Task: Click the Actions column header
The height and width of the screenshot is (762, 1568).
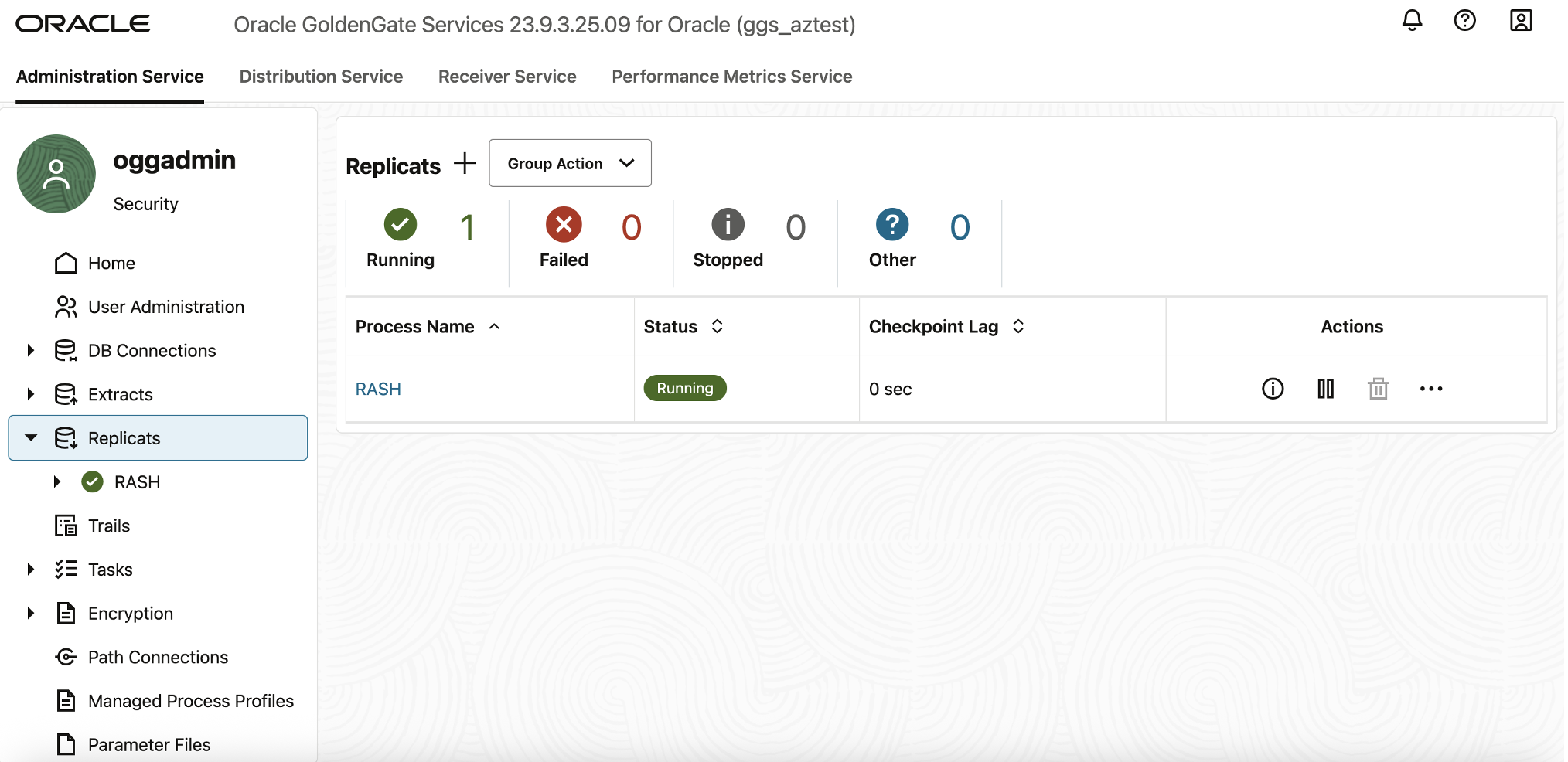Action: click(1352, 327)
